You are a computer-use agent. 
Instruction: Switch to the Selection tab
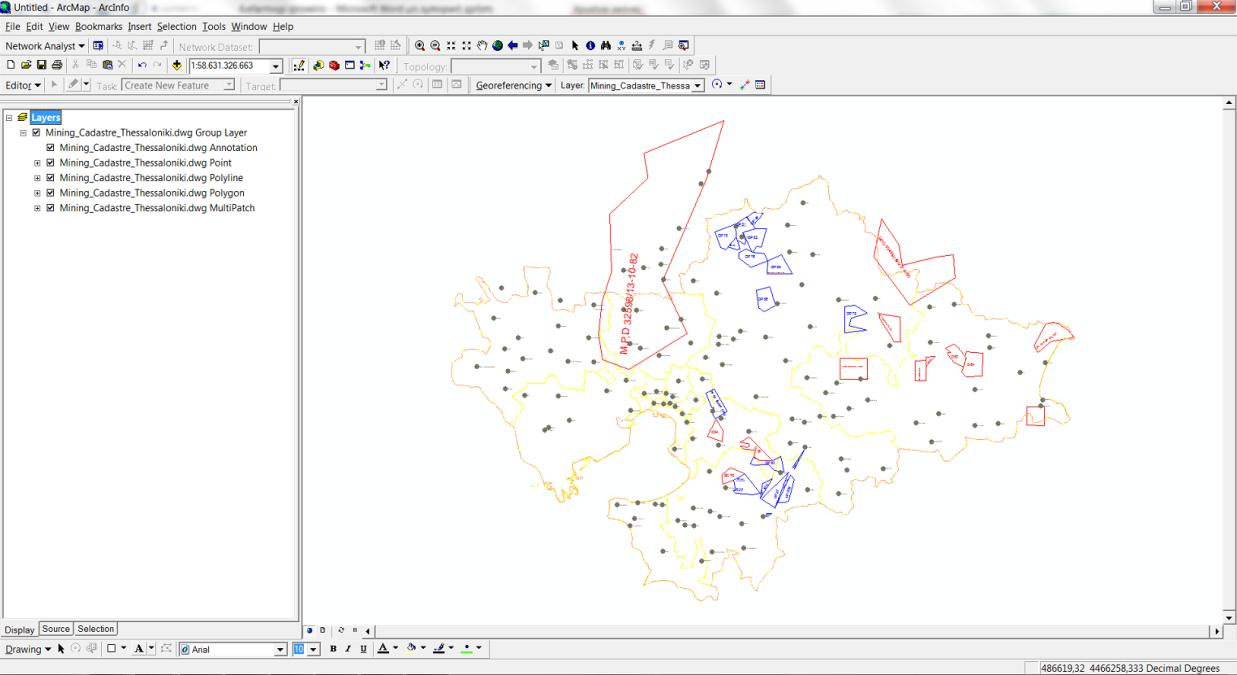click(96, 629)
